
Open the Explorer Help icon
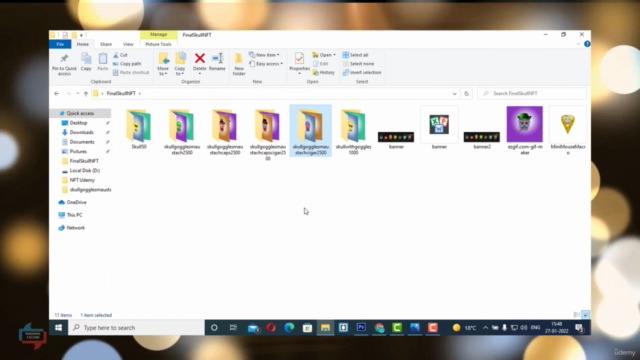point(587,44)
